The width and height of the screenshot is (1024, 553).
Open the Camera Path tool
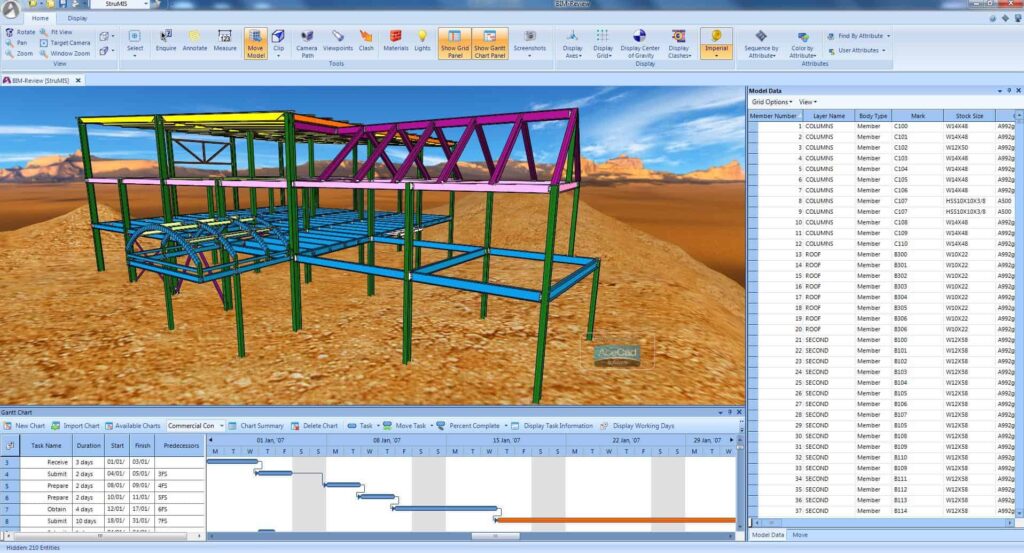(306, 43)
